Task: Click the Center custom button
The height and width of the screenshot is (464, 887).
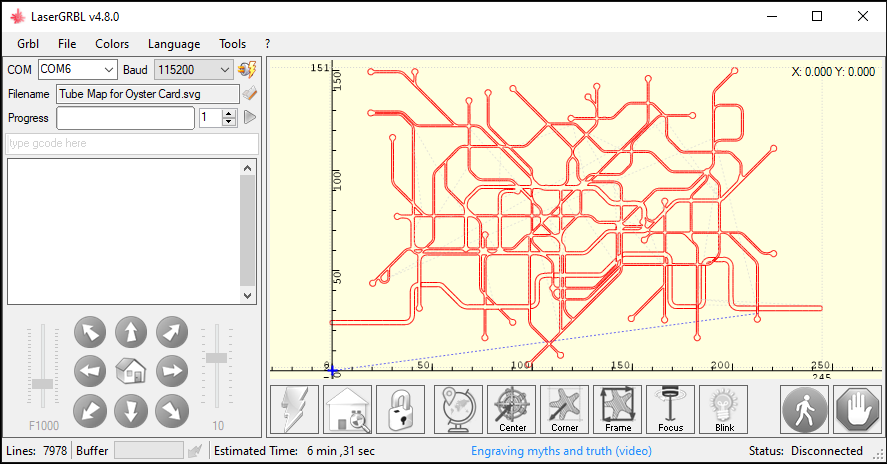Action: coord(511,410)
